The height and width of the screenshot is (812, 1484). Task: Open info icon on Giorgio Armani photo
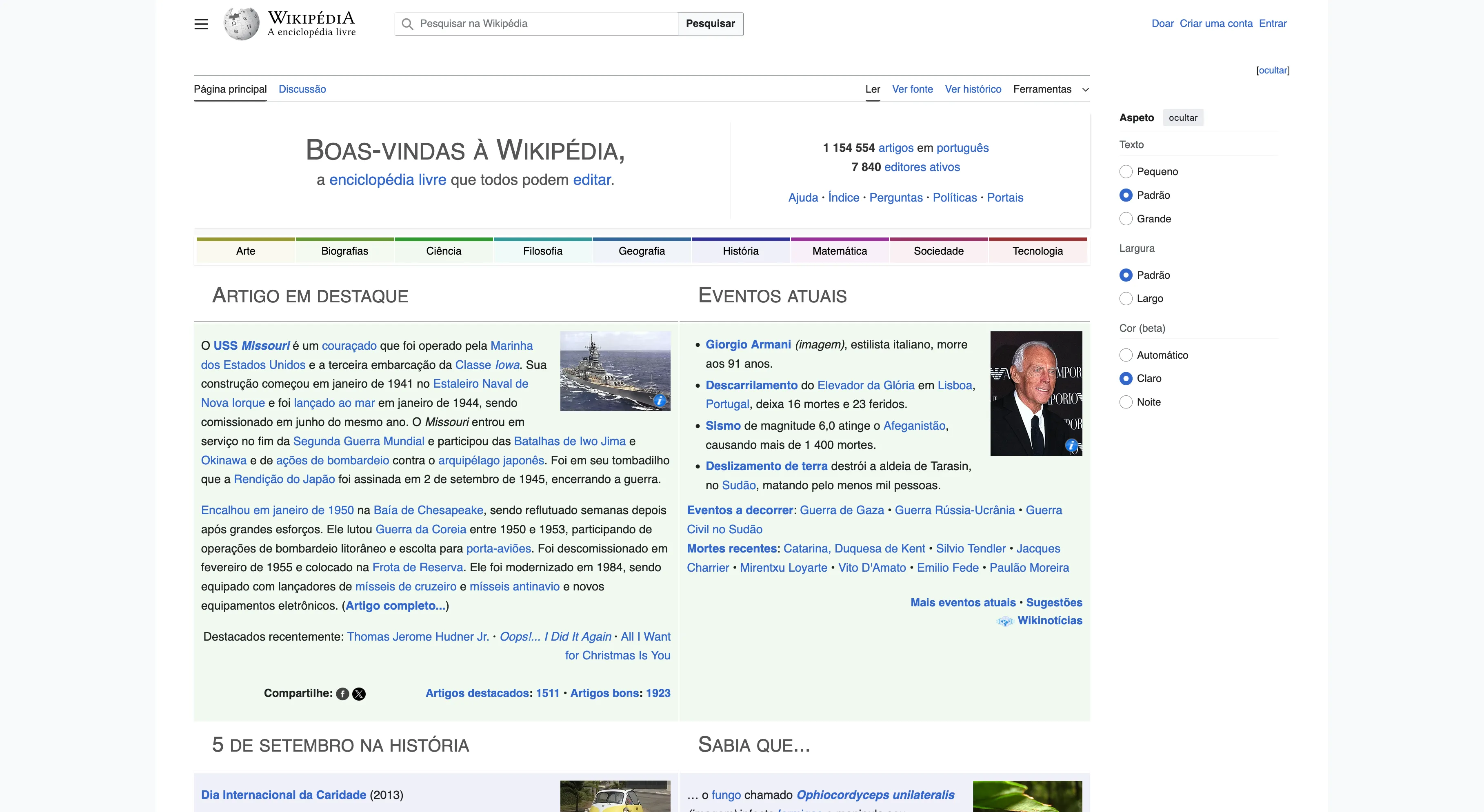click(x=1071, y=445)
